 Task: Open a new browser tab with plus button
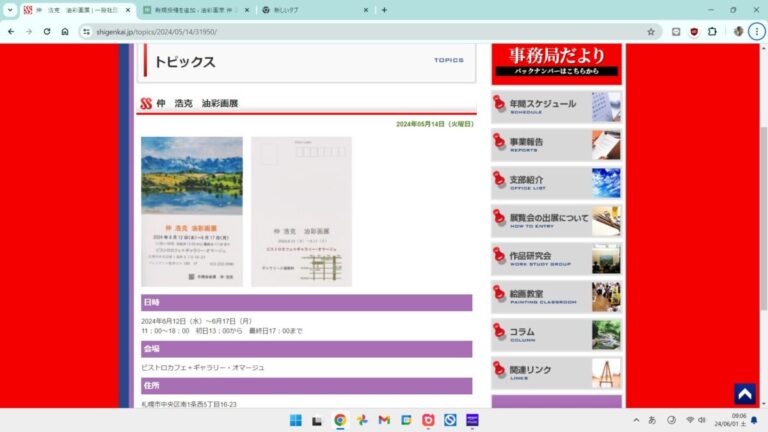[x=384, y=10]
